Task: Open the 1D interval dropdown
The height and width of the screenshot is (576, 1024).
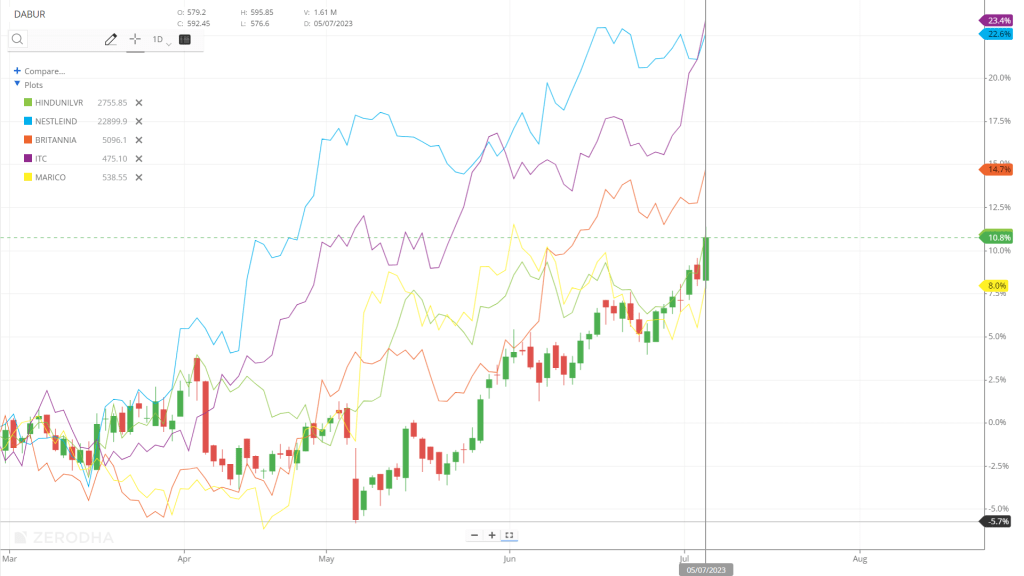Action: (x=161, y=40)
